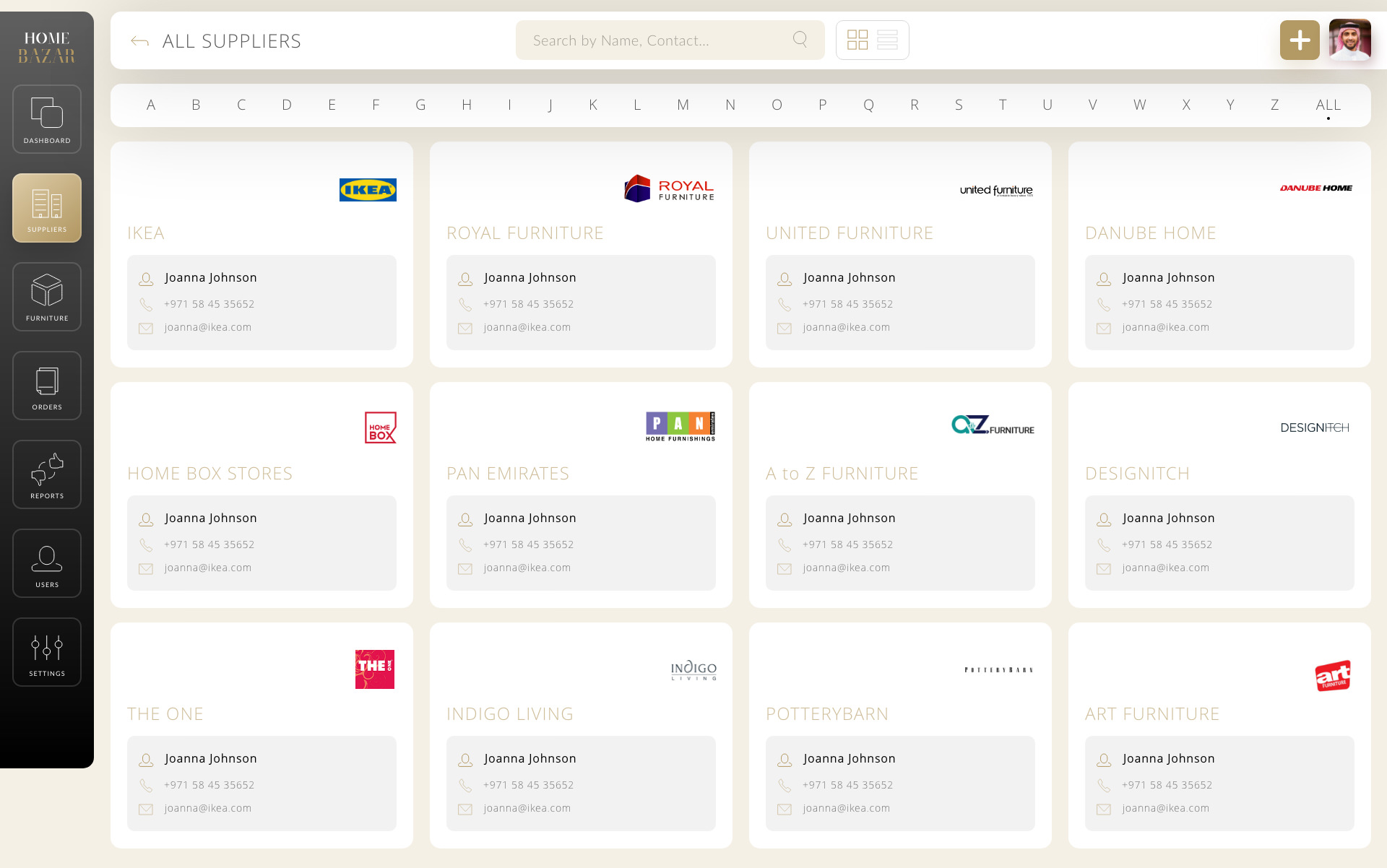Click the email in Royal Furniture card
This screenshot has width=1387, height=868.
527,327
